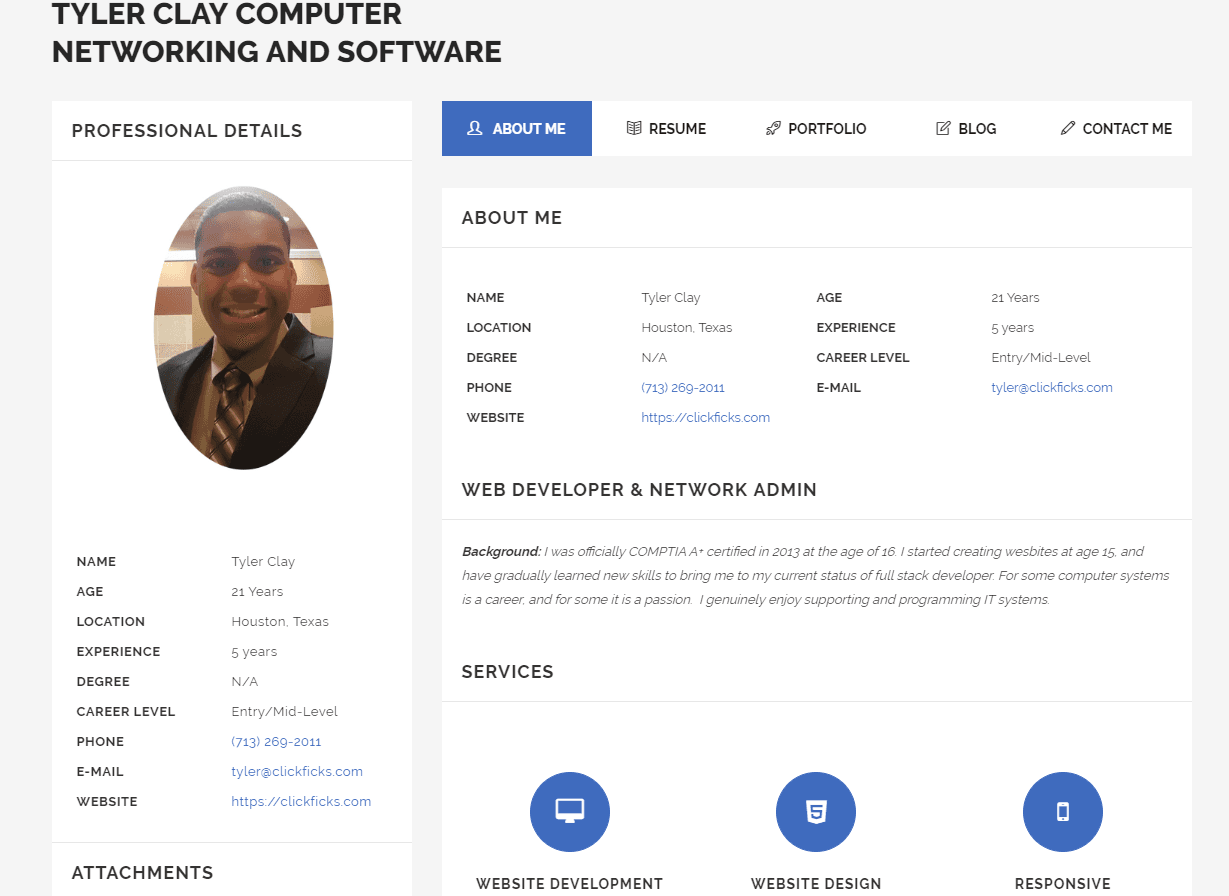Screen dimensions: 1229x896
Task: Click the monitor icon for Website Development
Action: coord(570,811)
